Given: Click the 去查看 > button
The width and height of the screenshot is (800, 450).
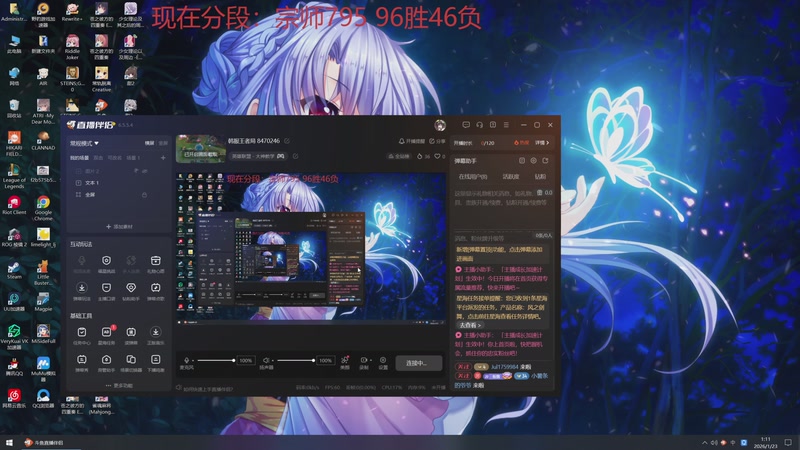Looking at the screenshot, I should coord(470,325).
